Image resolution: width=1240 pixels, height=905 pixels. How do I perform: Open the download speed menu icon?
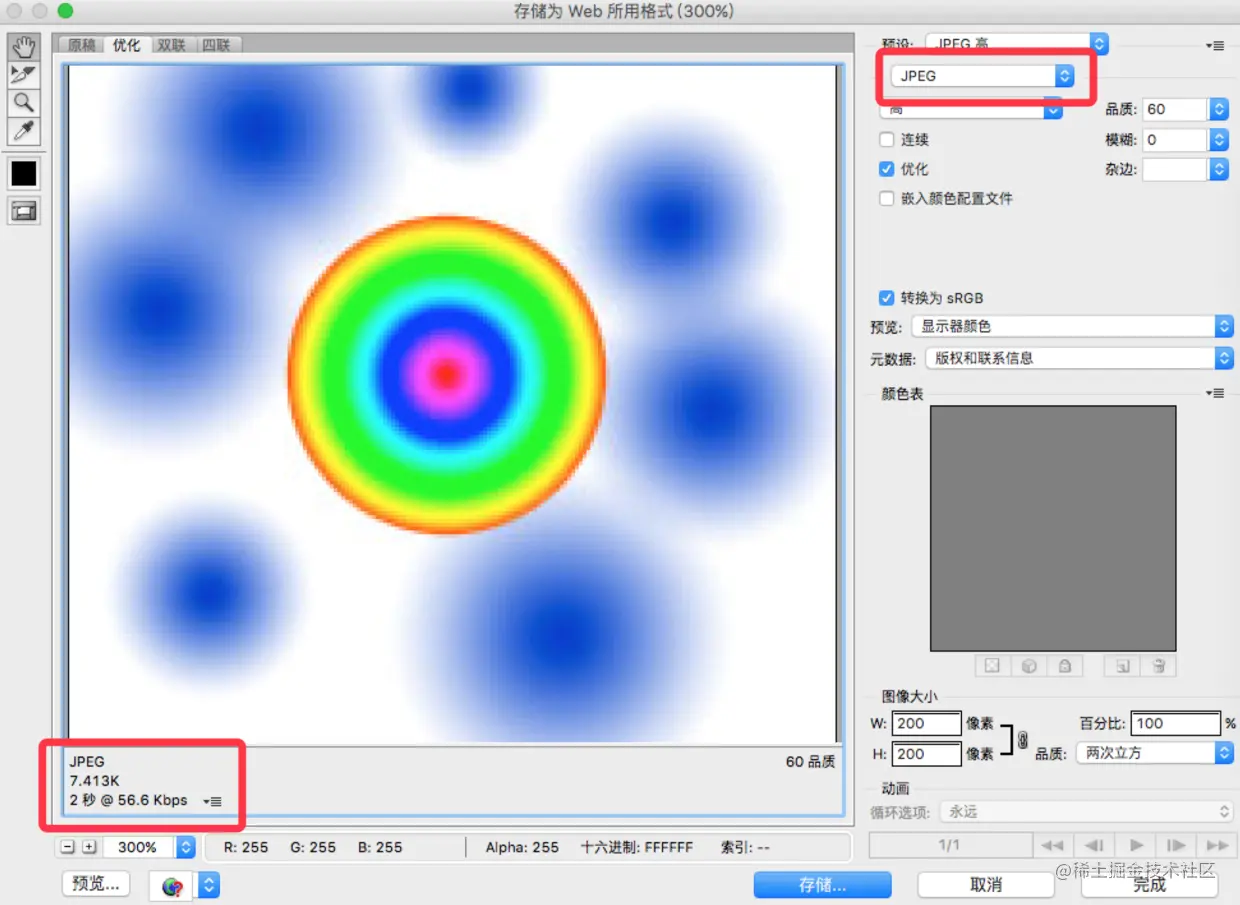[212, 801]
